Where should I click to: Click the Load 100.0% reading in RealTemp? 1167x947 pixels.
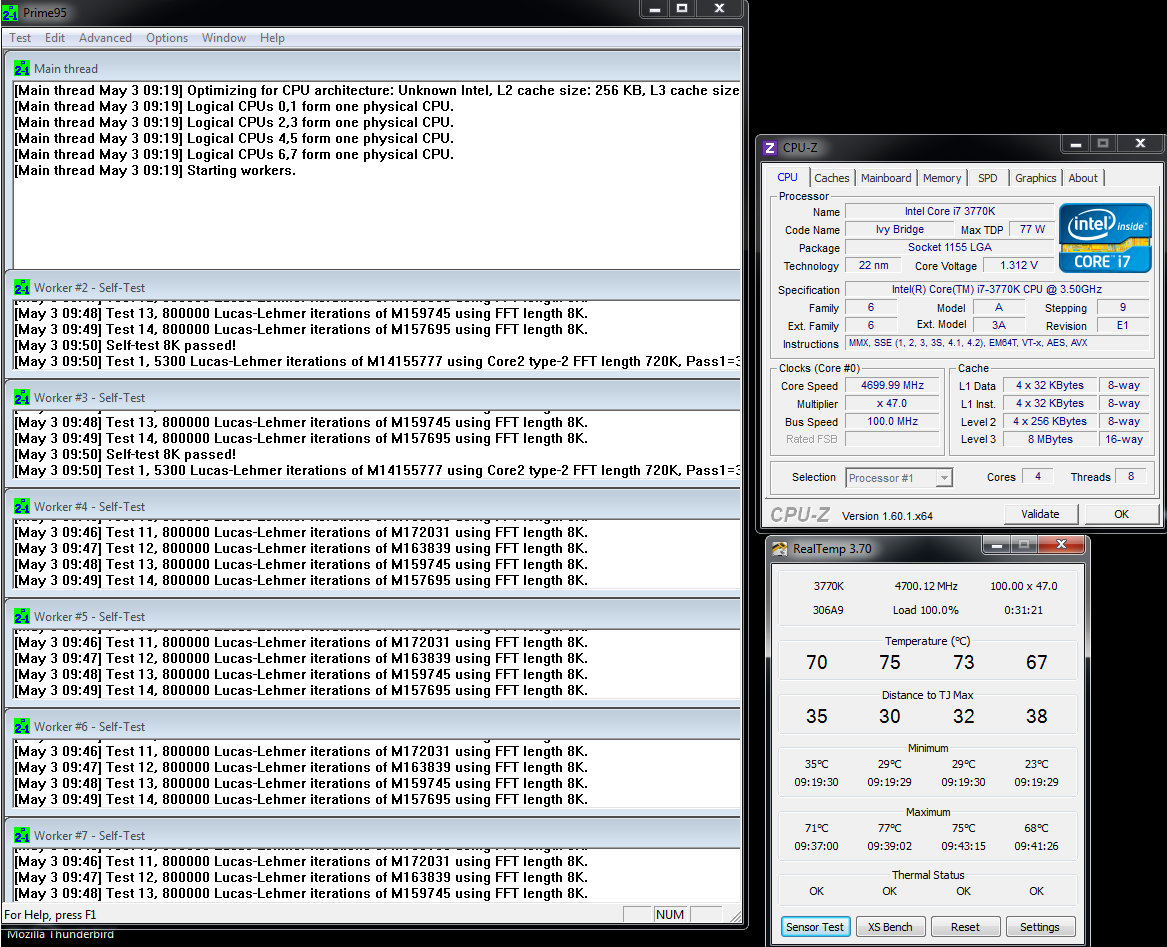pos(926,610)
